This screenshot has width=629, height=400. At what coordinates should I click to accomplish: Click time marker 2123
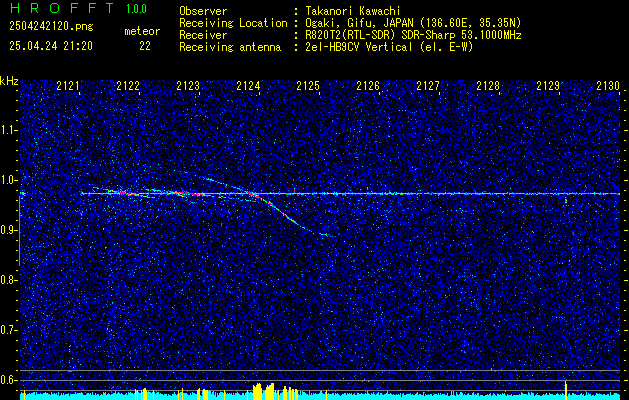pos(188,86)
